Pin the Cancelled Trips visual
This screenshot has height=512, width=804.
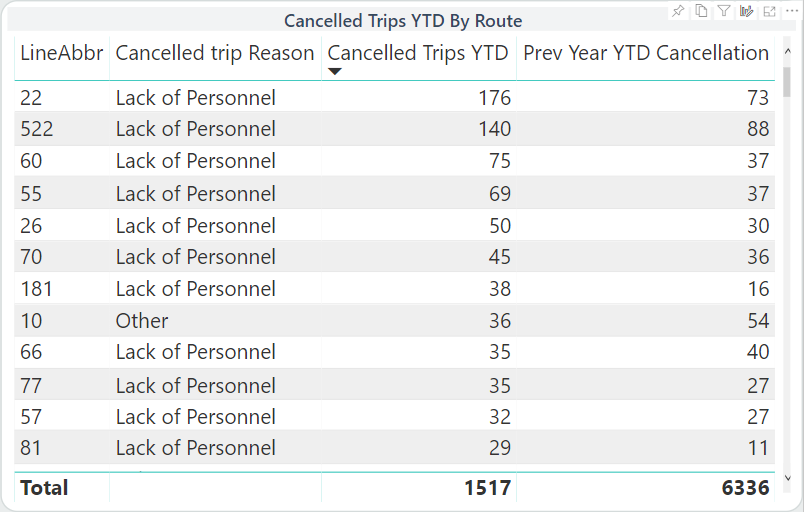679,11
